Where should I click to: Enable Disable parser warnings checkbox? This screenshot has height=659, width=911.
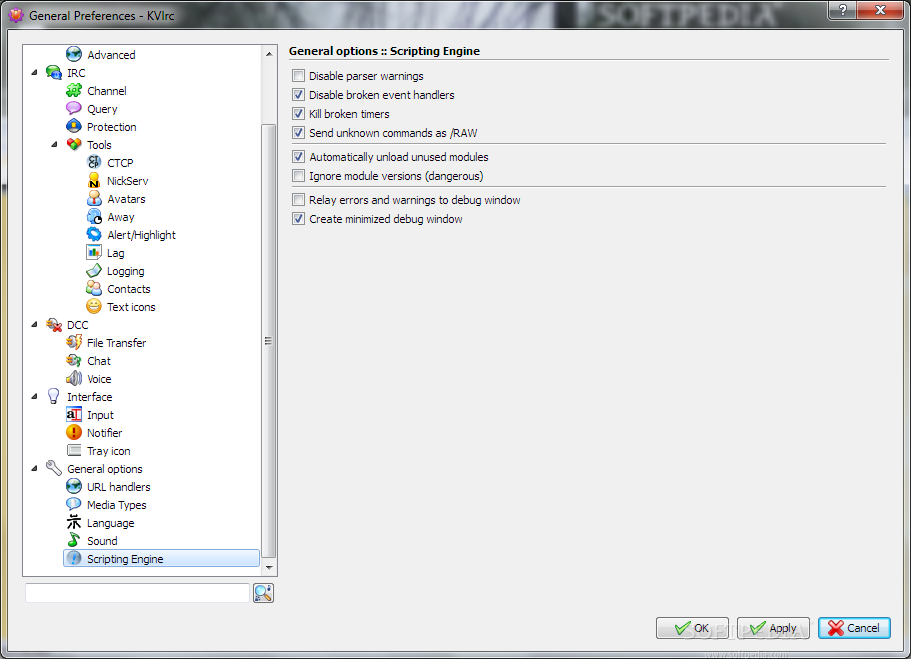pyautogui.click(x=299, y=76)
